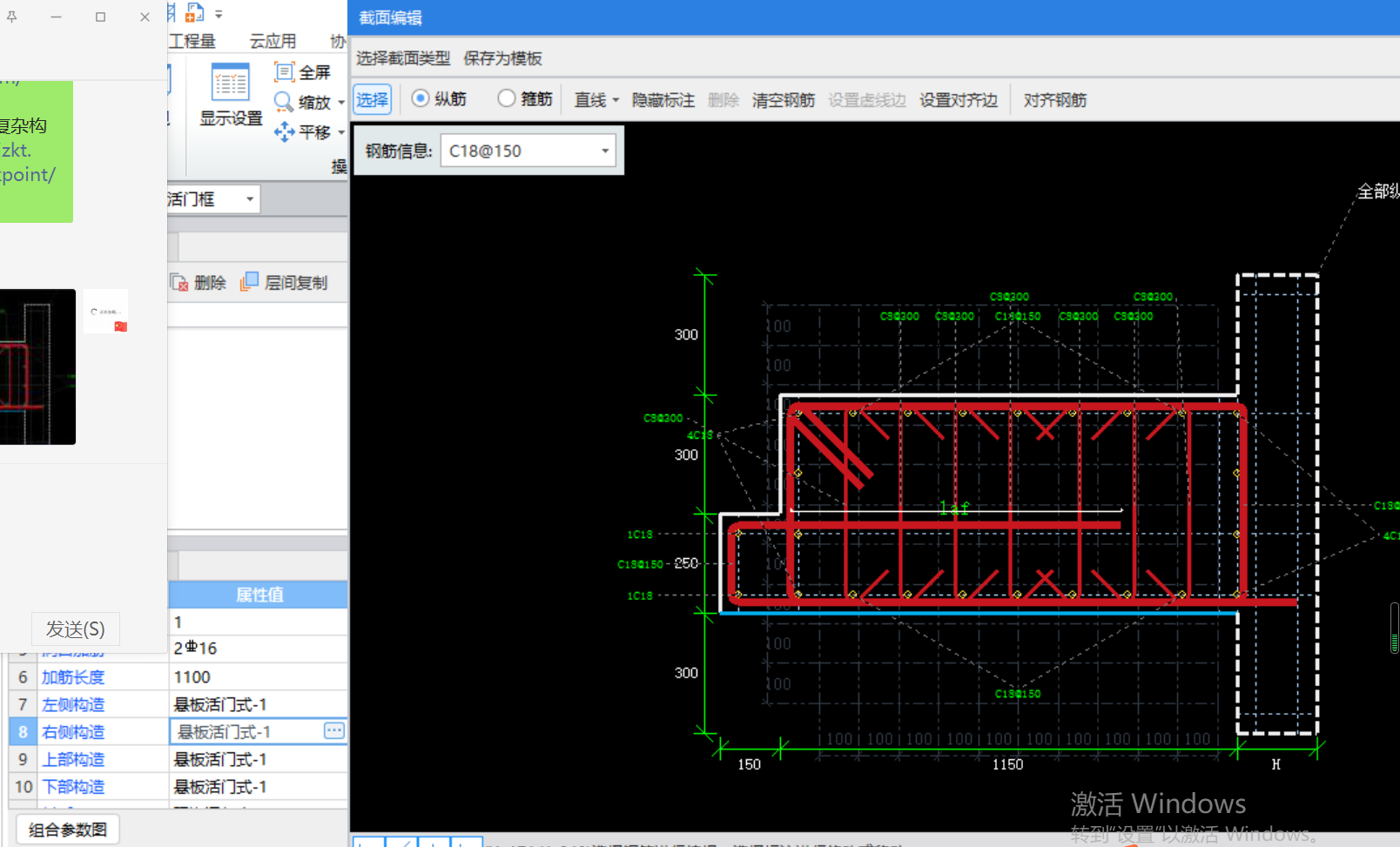The height and width of the screenshot is (847, 1400).
Task: Open the section drawing thumbnail in chat
Action: [x=37, y=366]
